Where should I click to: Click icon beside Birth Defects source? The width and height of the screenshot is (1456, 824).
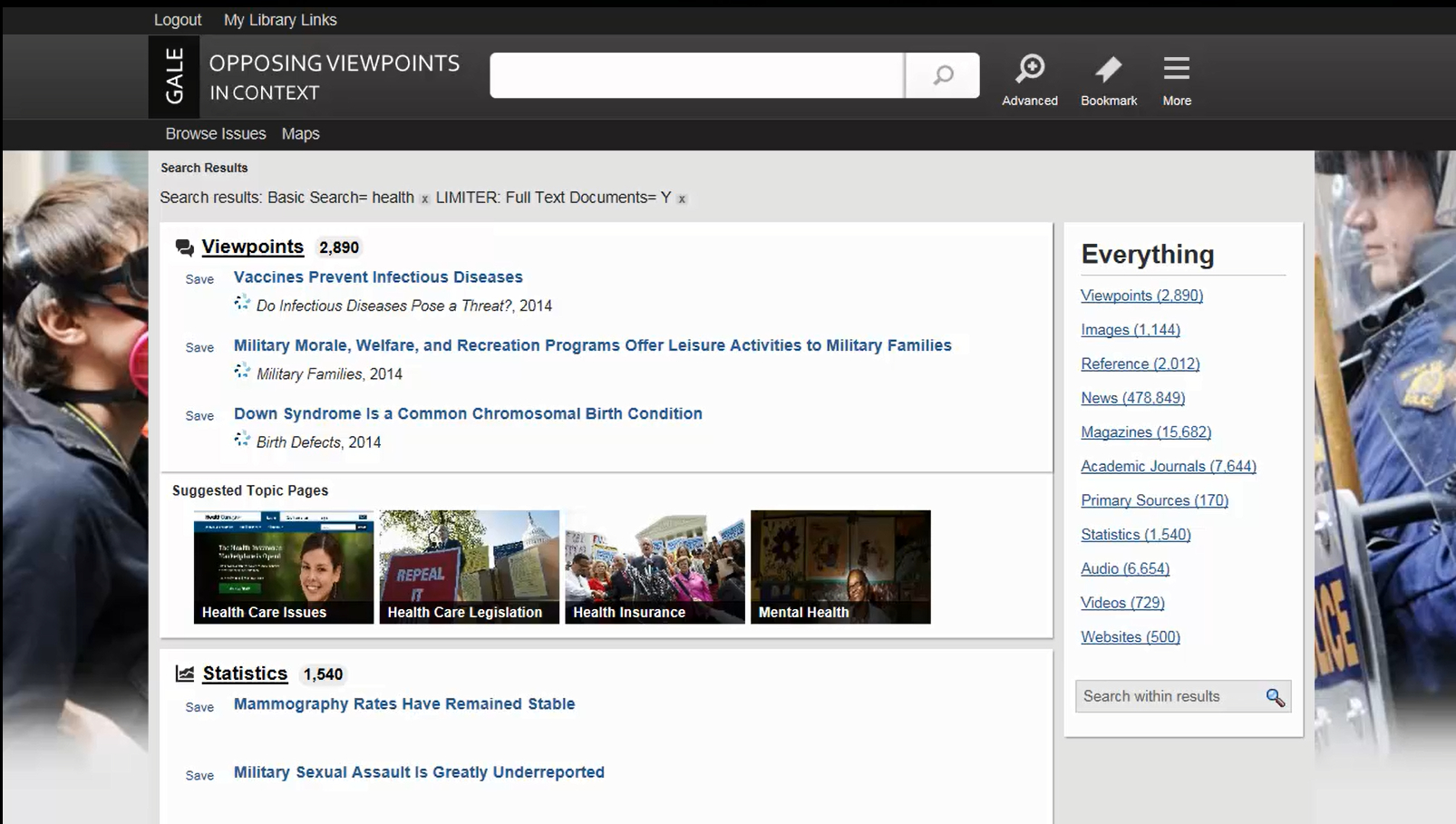[242, 439]
